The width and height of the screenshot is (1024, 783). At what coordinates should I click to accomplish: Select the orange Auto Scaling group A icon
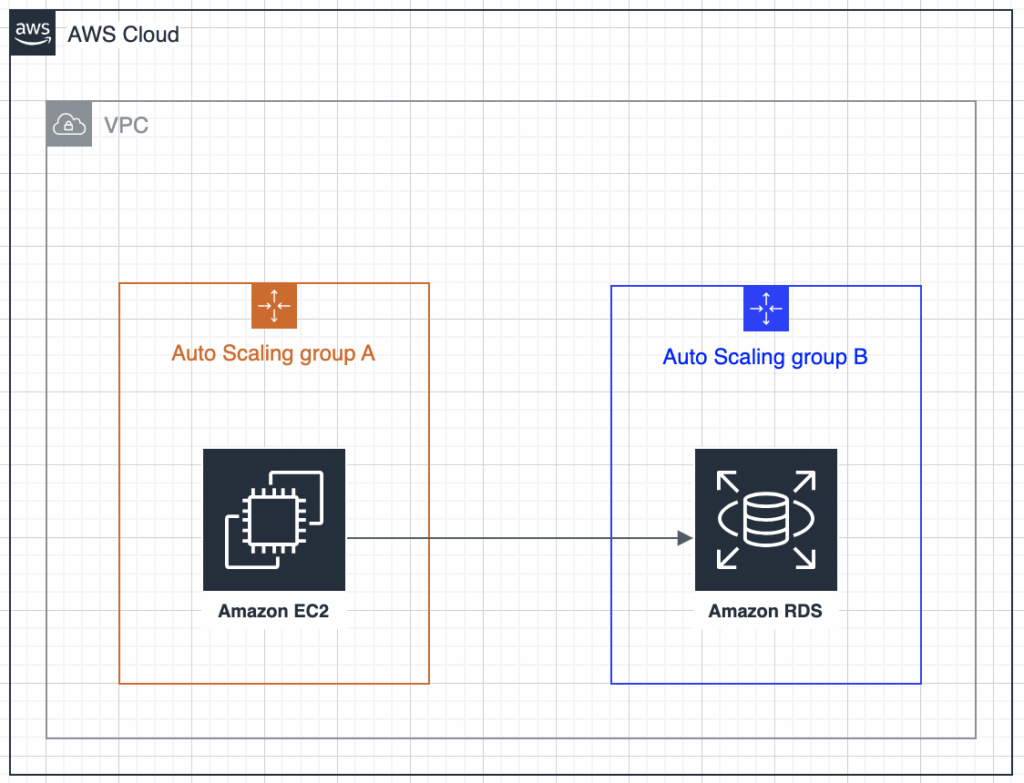click(274, 306)
